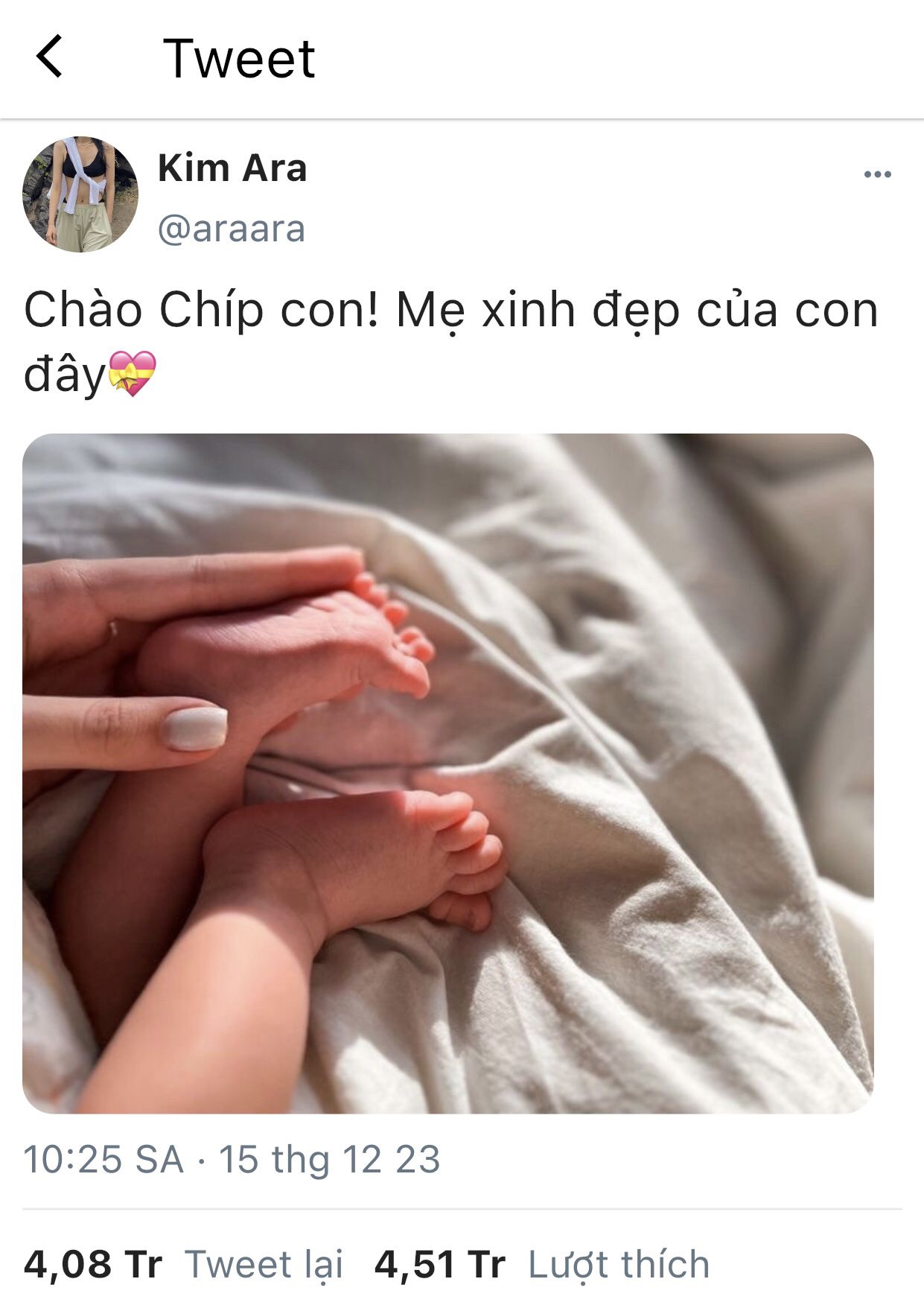Click the date '15 thg 12 23'
The image size is (924, 1311).
329,1160
